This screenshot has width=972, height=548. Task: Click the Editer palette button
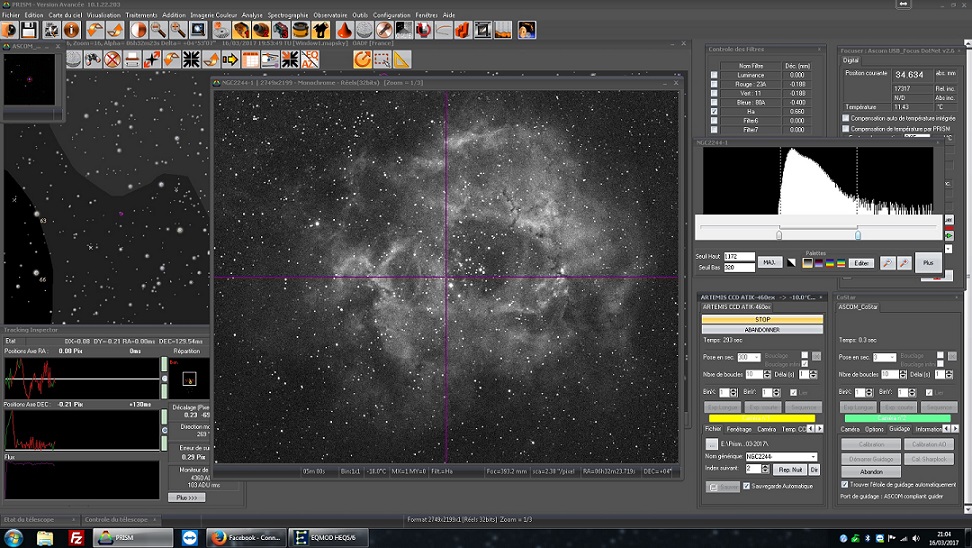tap(860, 263)
